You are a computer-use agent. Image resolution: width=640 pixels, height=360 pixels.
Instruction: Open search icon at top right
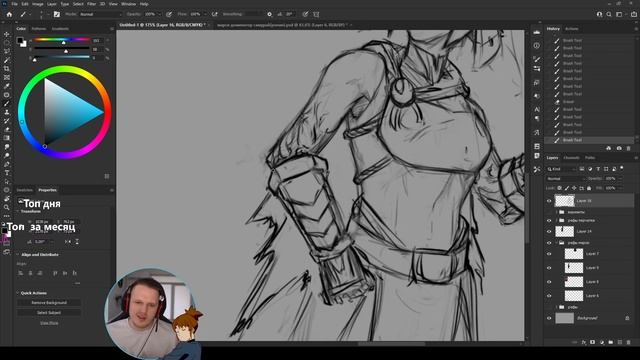[x=609, y=14]
